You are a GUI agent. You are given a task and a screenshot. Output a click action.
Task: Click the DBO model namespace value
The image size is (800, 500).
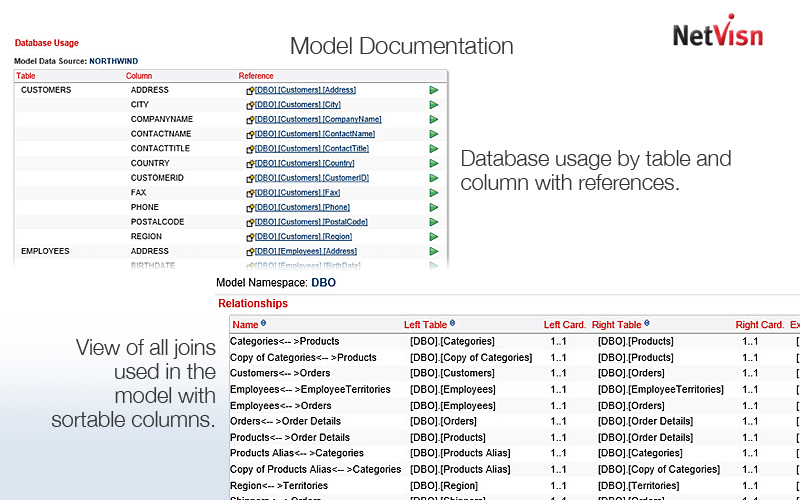pos(323,283)
